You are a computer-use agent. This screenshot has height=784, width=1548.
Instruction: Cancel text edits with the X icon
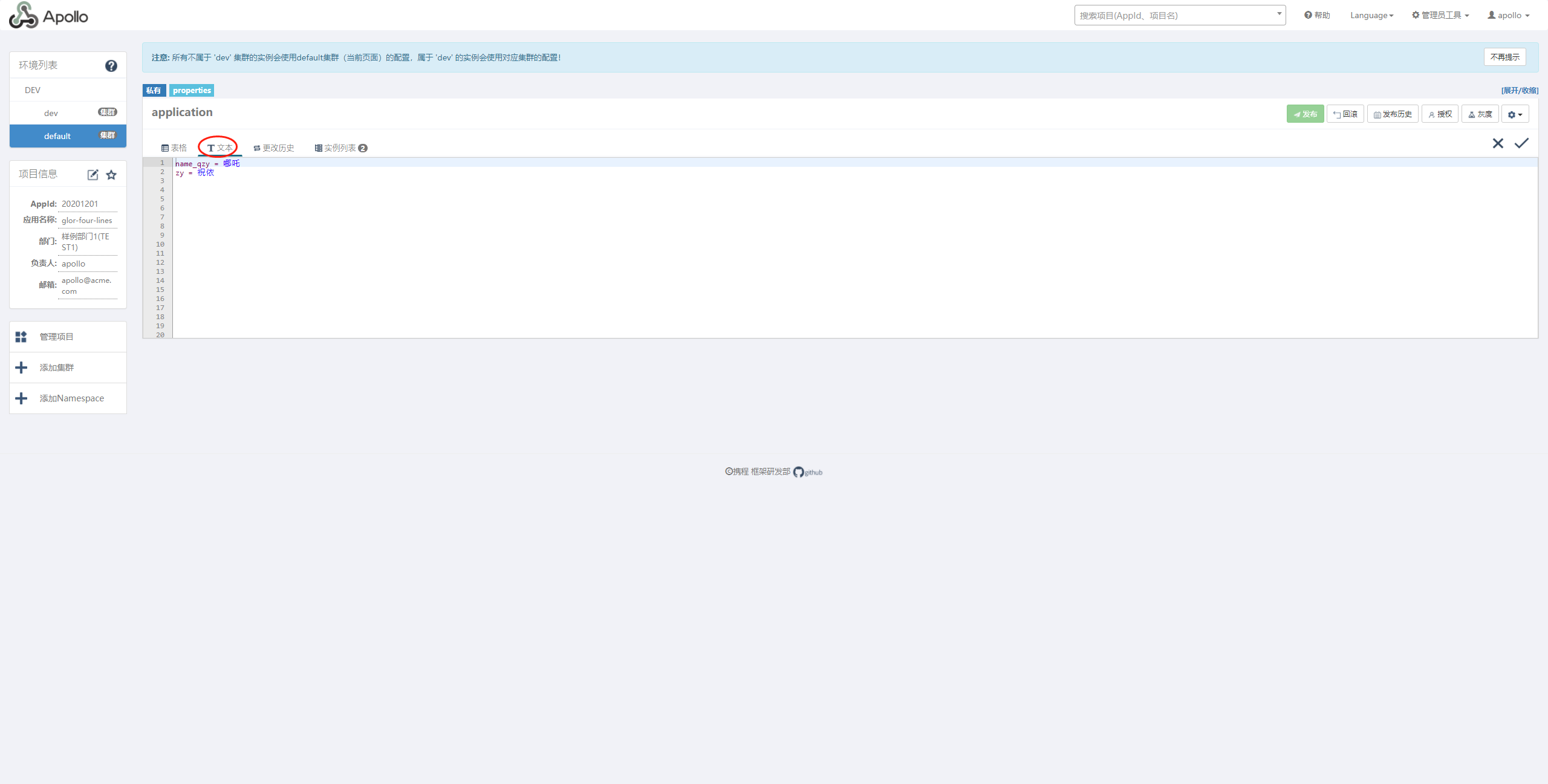click(1498, 143)
